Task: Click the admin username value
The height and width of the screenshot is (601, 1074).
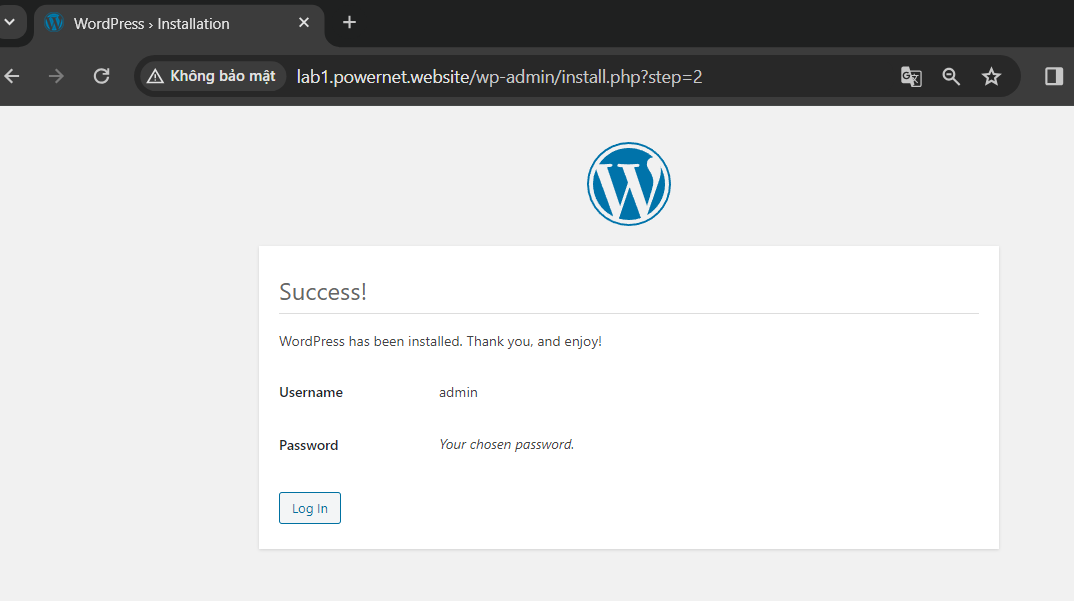Action: point(458,392)
